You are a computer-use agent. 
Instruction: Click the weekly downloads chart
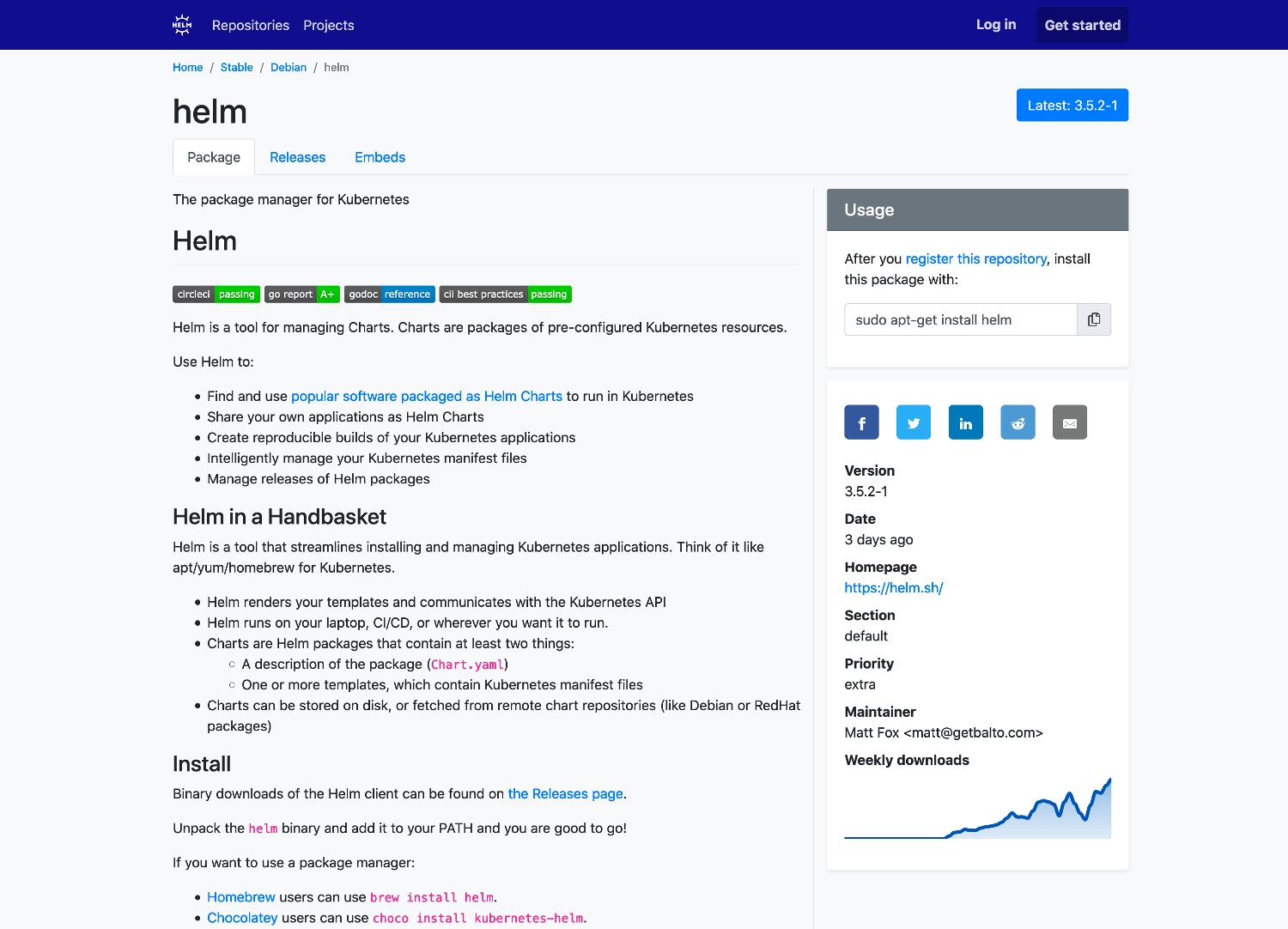(x=977, y=808)
